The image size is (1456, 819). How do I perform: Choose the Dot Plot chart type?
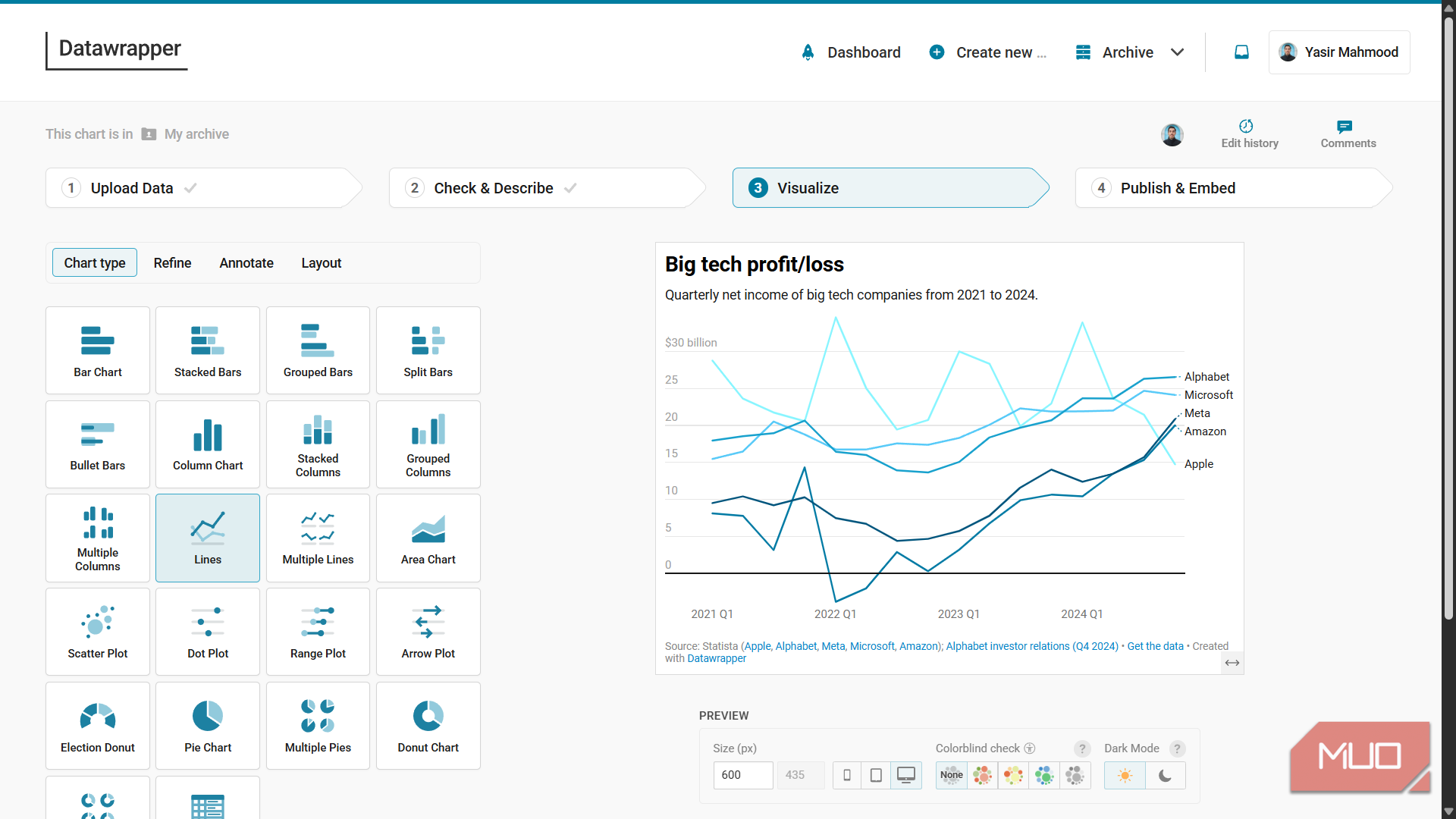point(208,632)
